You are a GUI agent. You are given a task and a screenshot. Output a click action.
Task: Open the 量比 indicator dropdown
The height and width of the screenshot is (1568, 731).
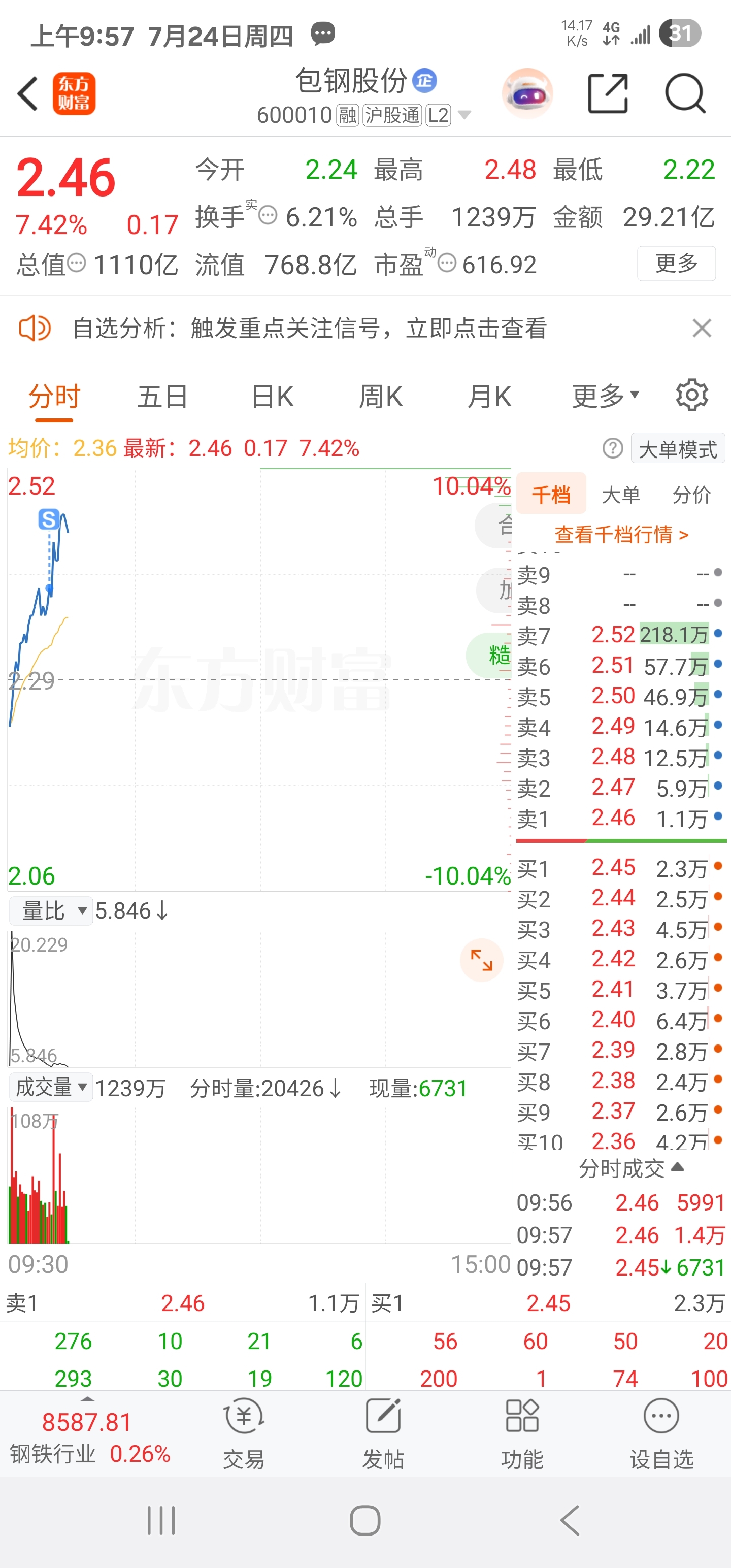51,910
